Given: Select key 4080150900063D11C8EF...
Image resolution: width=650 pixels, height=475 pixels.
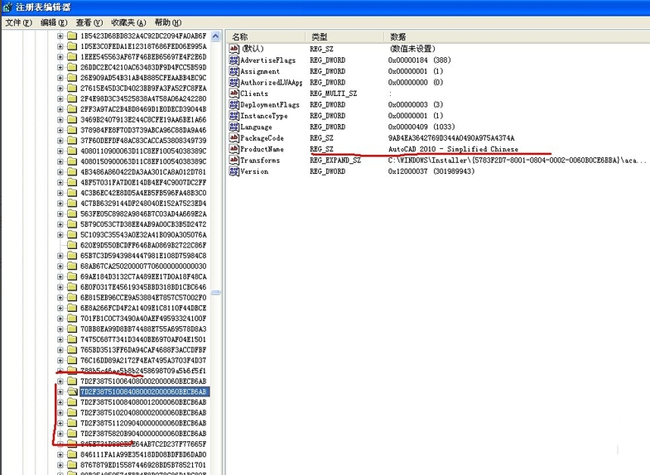Looking at the screenshot, I should click(x=143, y=161).
